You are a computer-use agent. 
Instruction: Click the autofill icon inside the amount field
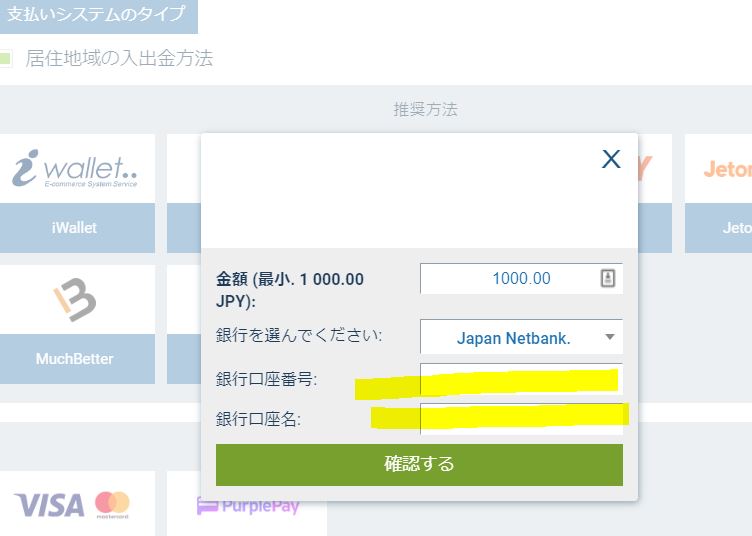pyautogui.click(x=608, y=278)
